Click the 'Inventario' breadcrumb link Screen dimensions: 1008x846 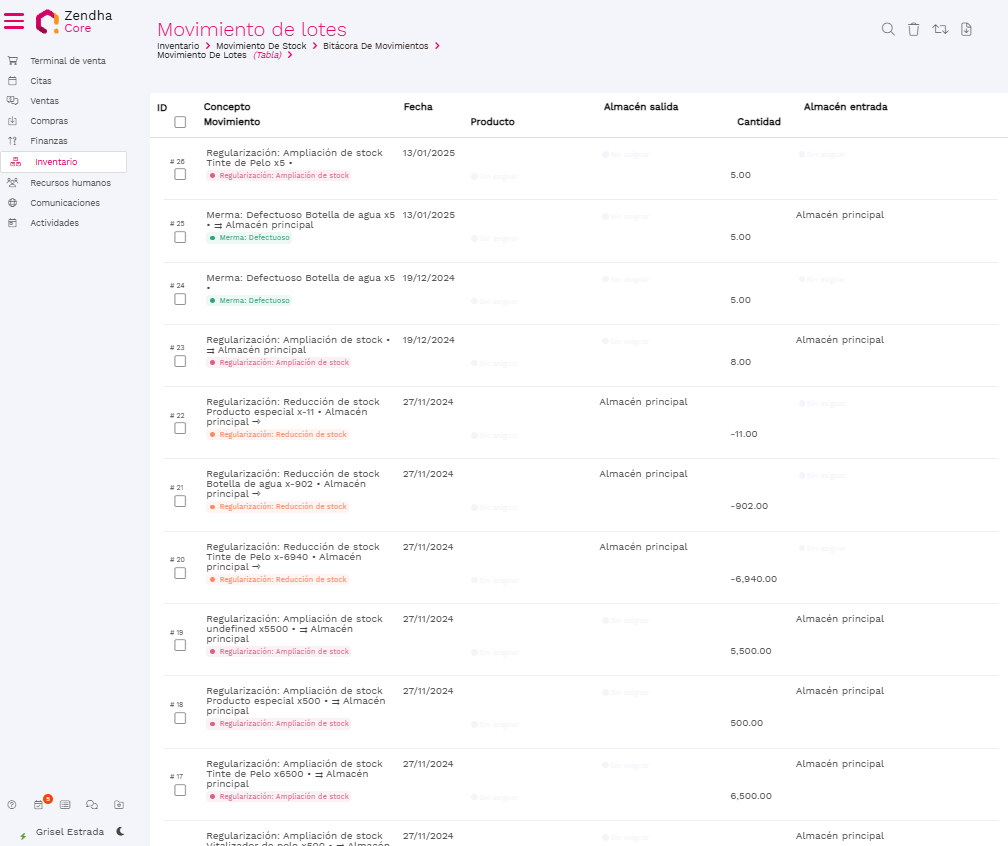coord(178,46)
